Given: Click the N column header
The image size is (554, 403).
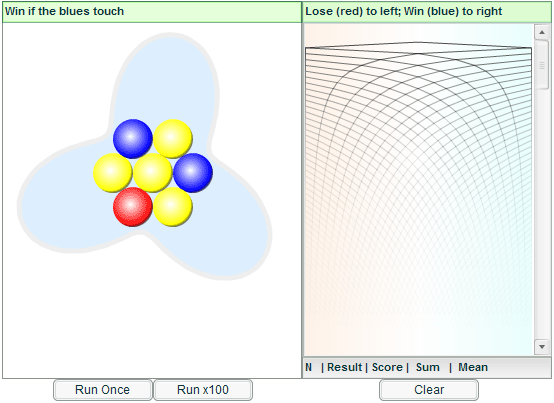Looking at the screenshot, I should tap(309, 367).
